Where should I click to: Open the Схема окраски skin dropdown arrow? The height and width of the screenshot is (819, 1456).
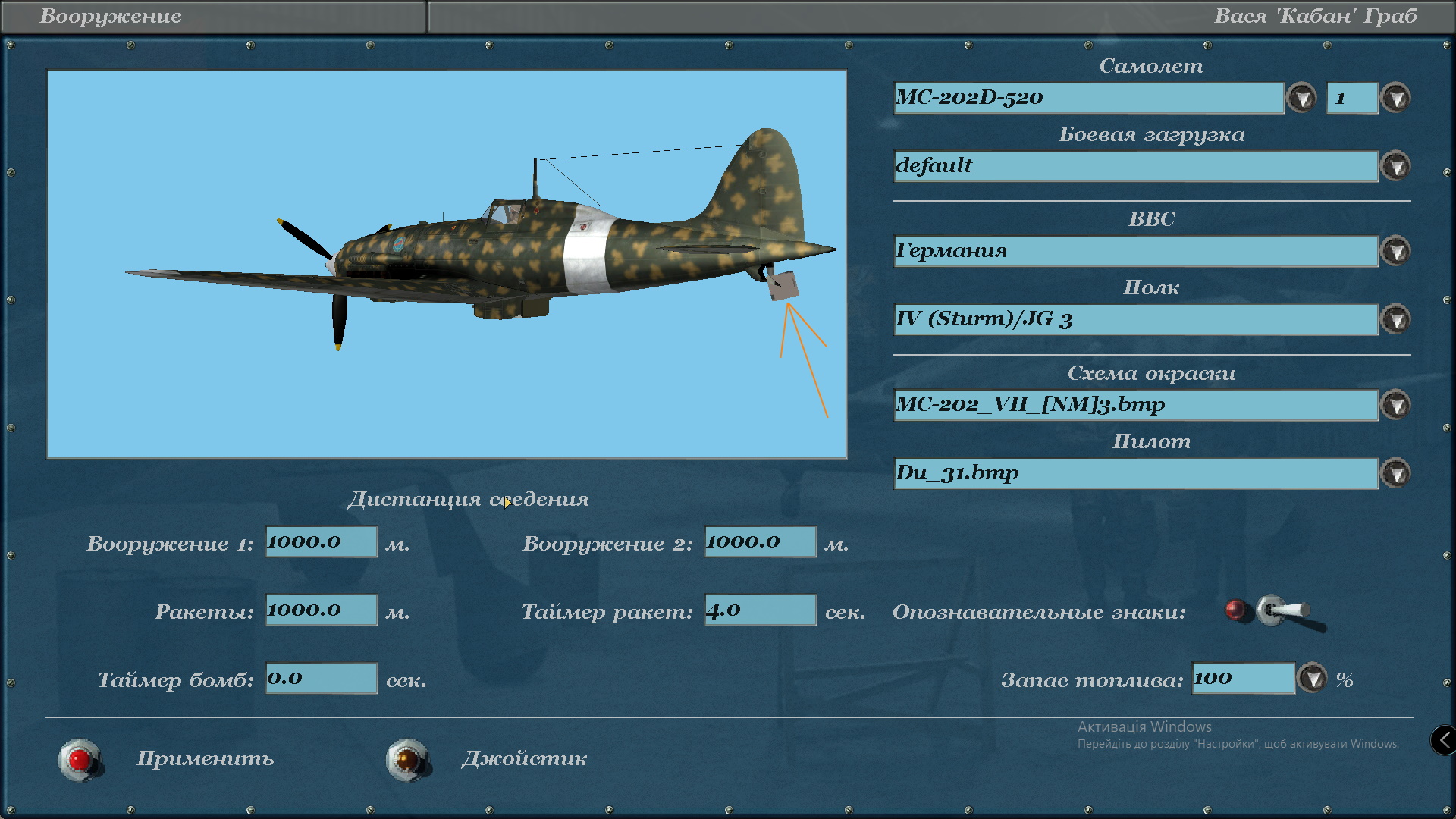pos(1396,405)
